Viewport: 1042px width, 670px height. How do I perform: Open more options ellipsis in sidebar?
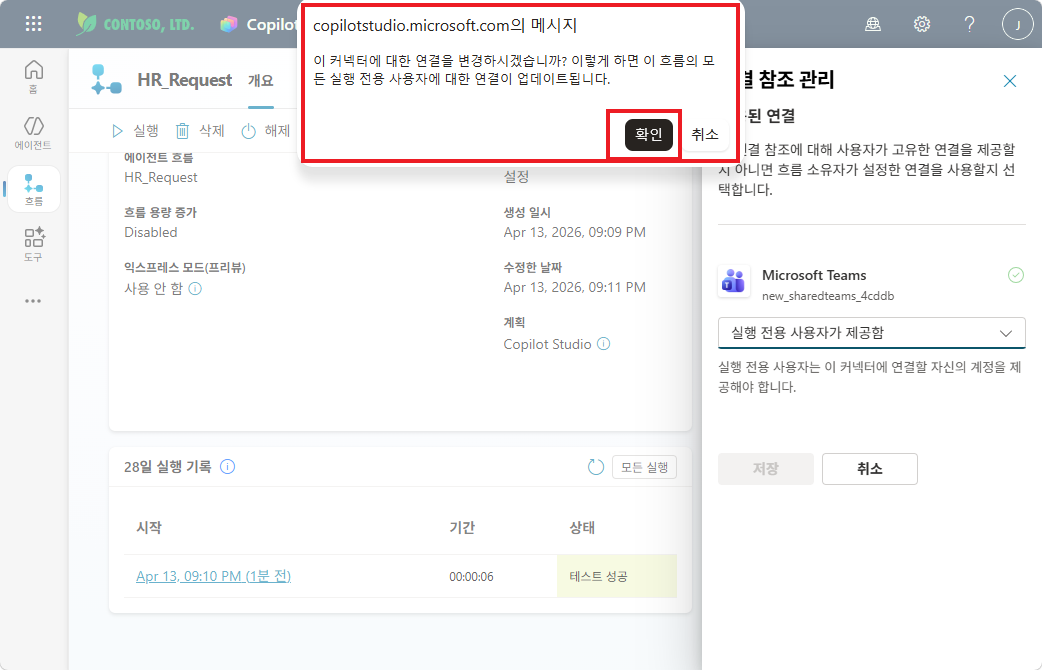point(33,301)
